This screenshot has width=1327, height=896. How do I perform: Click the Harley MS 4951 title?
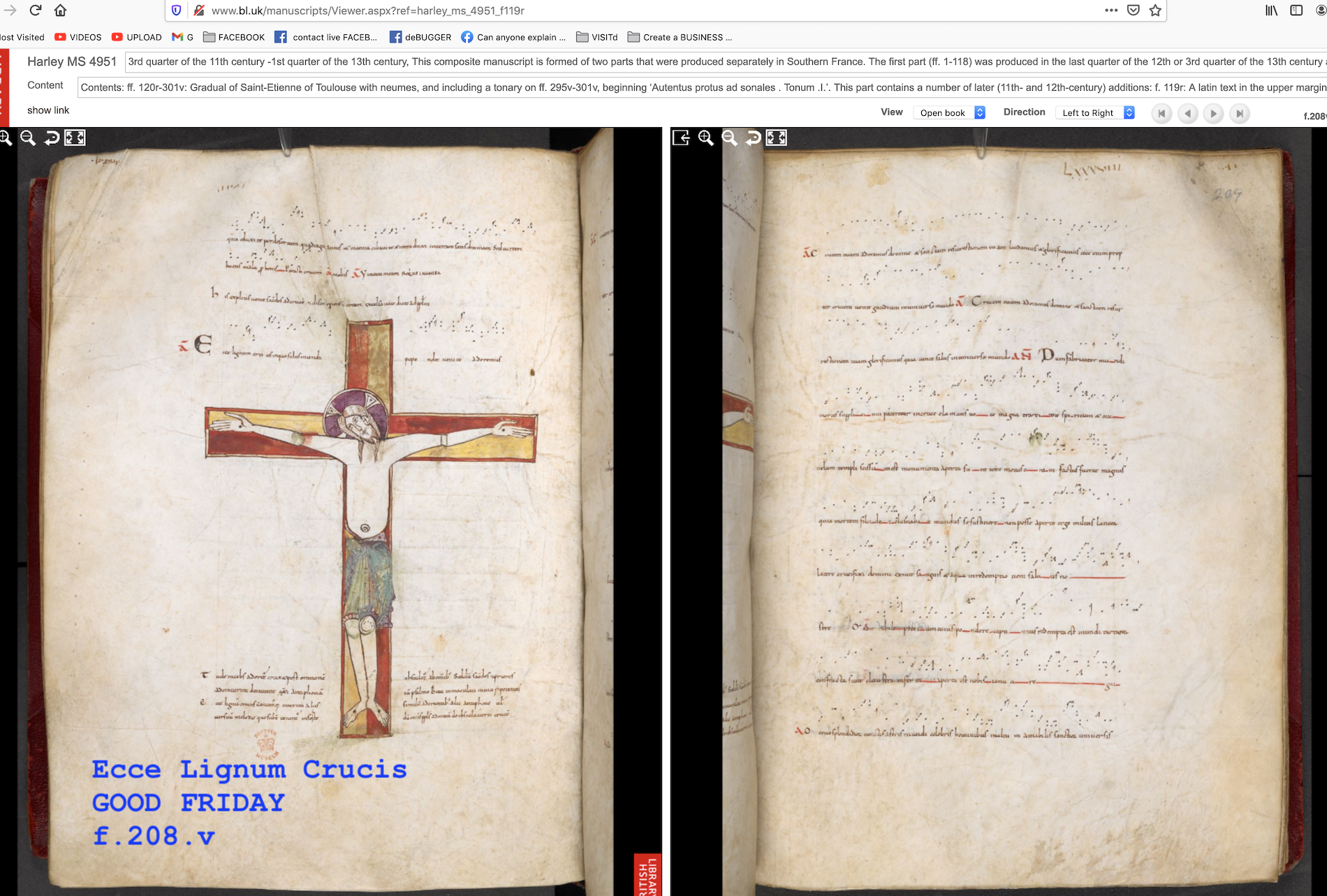coord(72,61)
